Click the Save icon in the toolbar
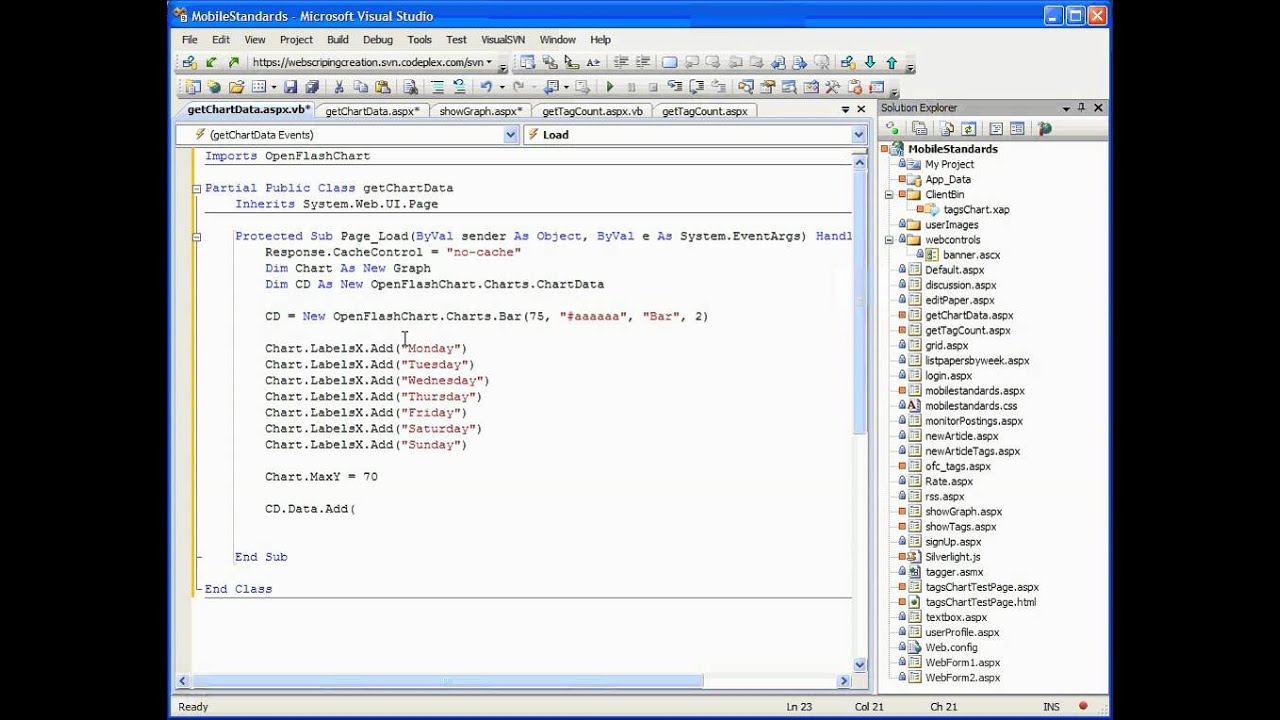This screenshot has height=720, width=1280. click(290, 87)
